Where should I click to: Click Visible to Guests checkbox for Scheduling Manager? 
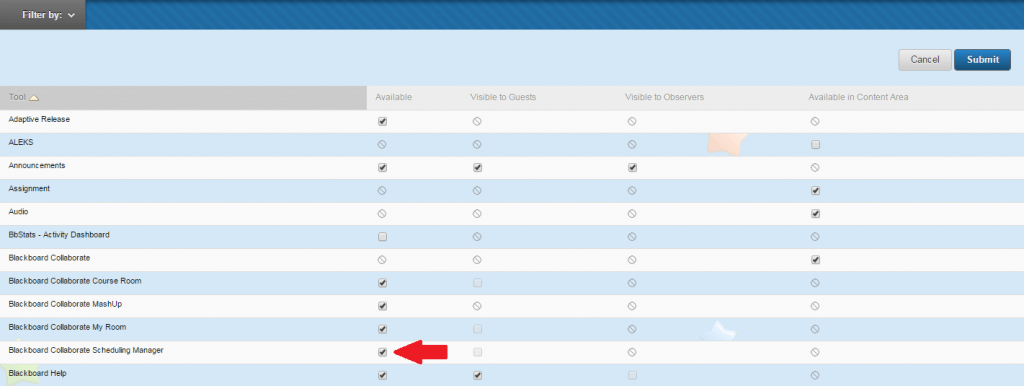point(477,352)
